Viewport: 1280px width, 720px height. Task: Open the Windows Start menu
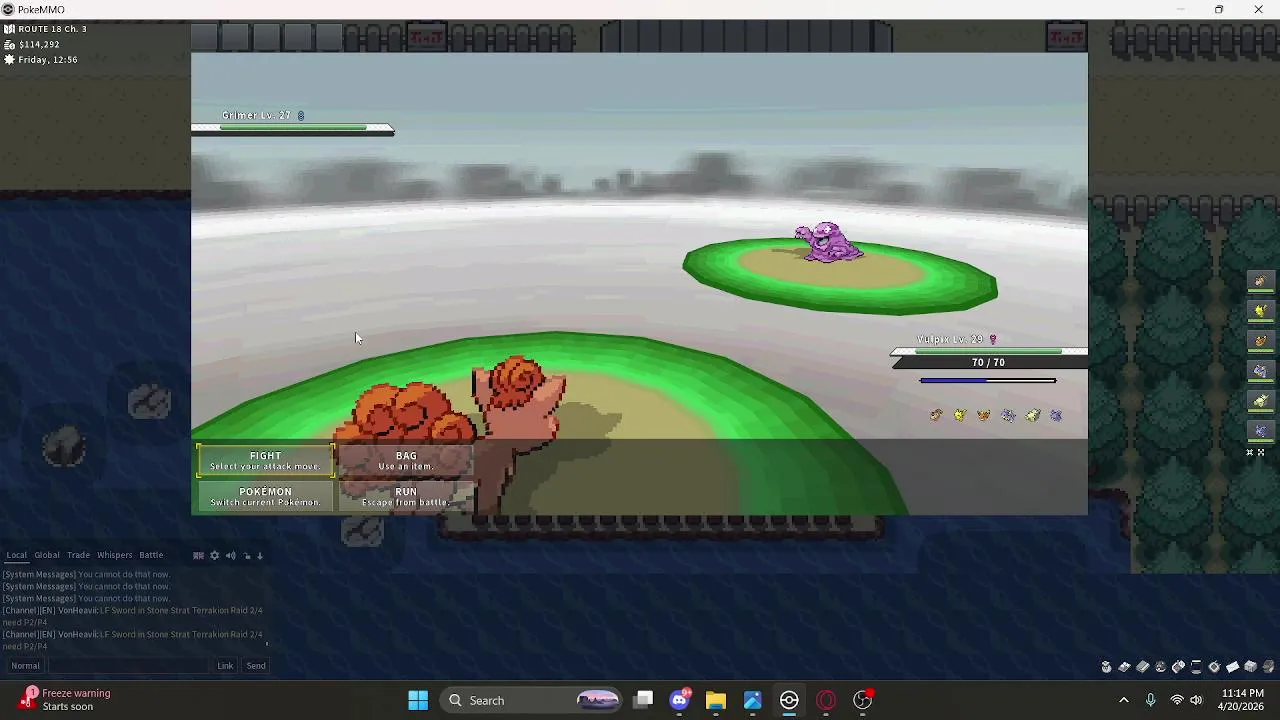tap(418, 700)
